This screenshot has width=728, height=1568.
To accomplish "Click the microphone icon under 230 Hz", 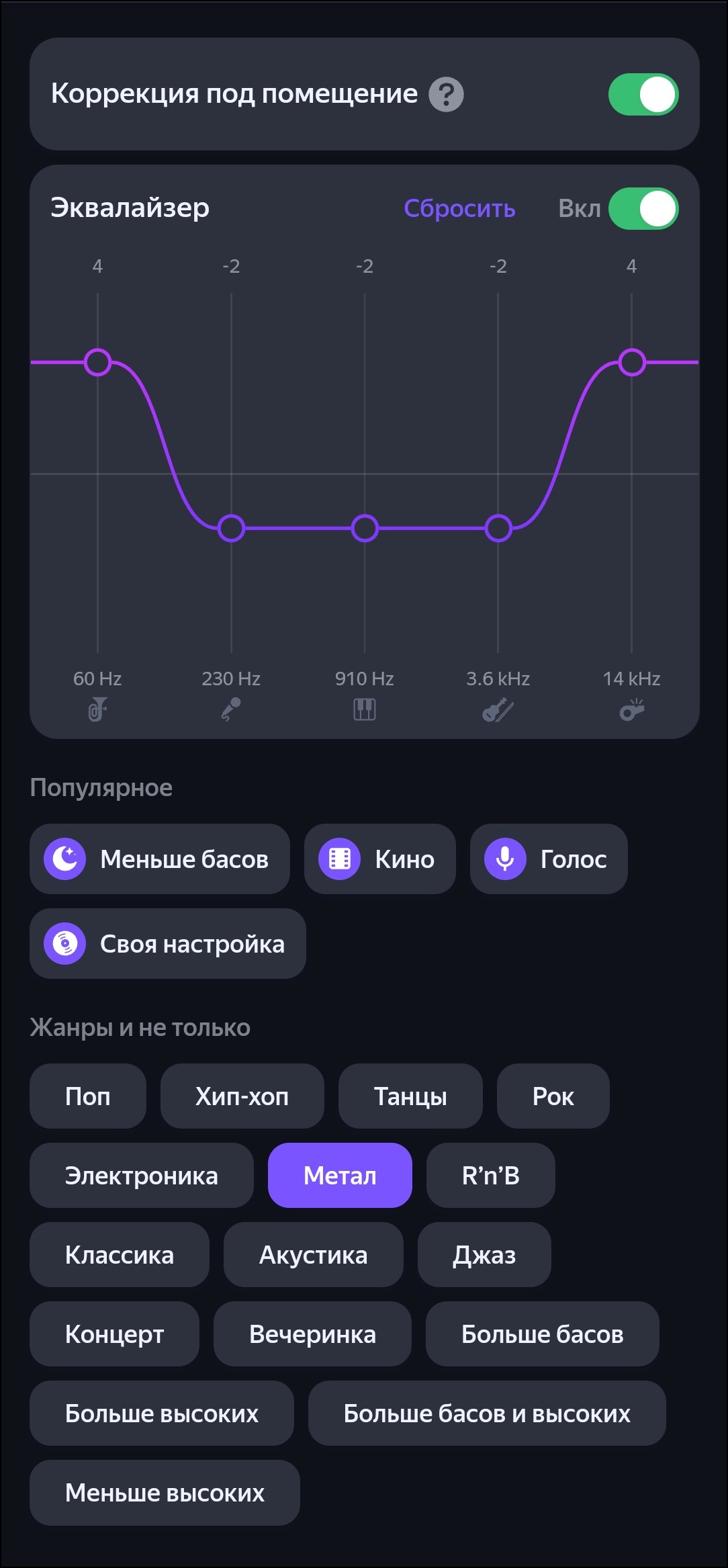I will (231, 709).
